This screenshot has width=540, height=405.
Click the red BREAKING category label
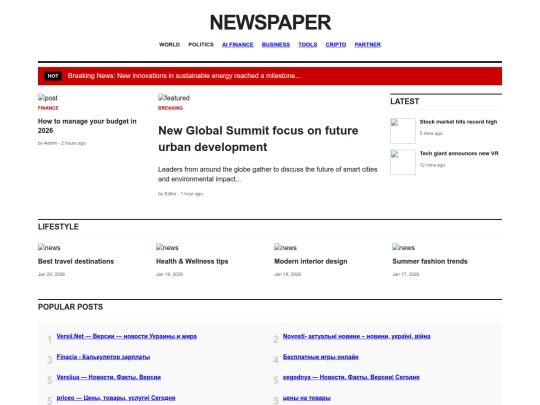point(170,108)
